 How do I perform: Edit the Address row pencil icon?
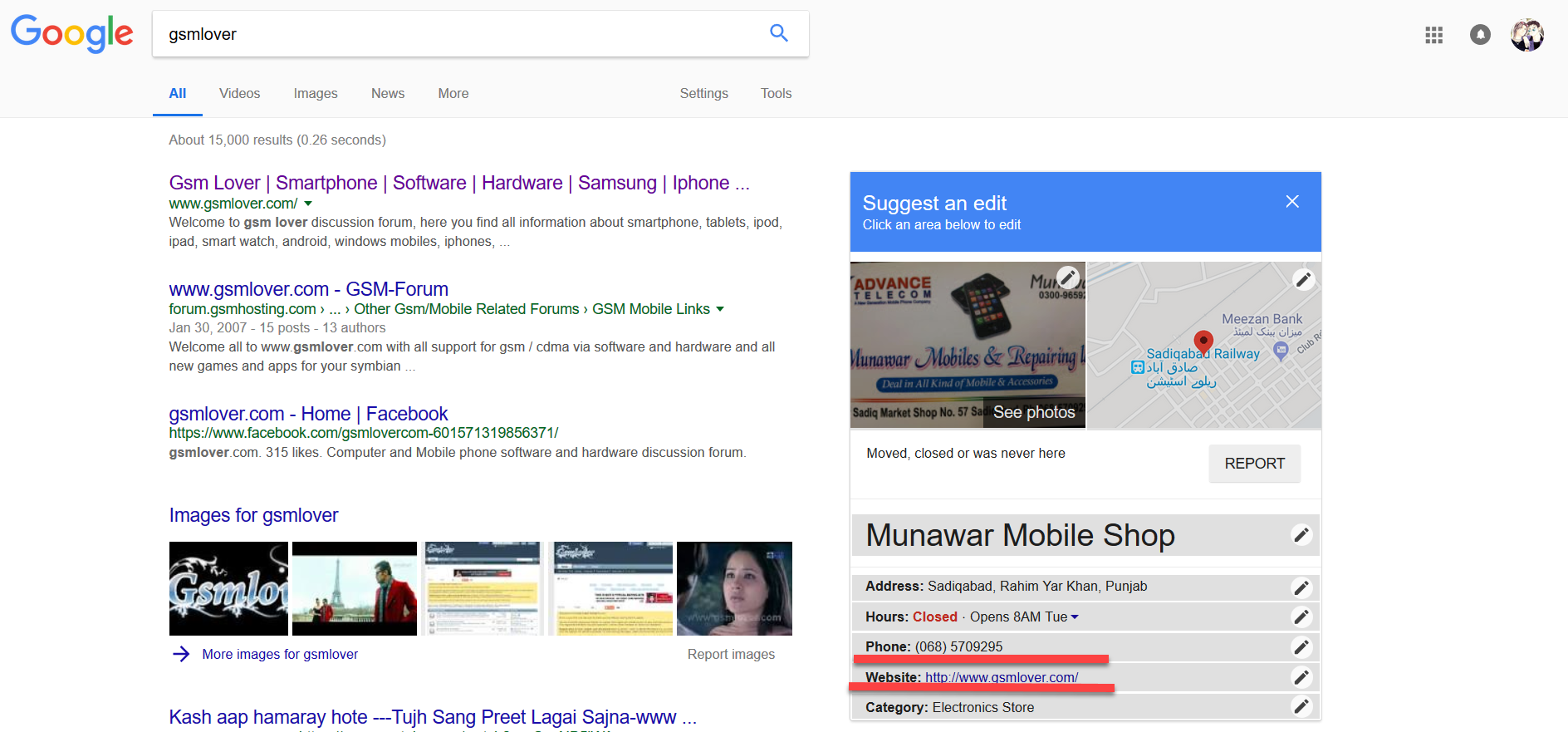pos(1301,587)
